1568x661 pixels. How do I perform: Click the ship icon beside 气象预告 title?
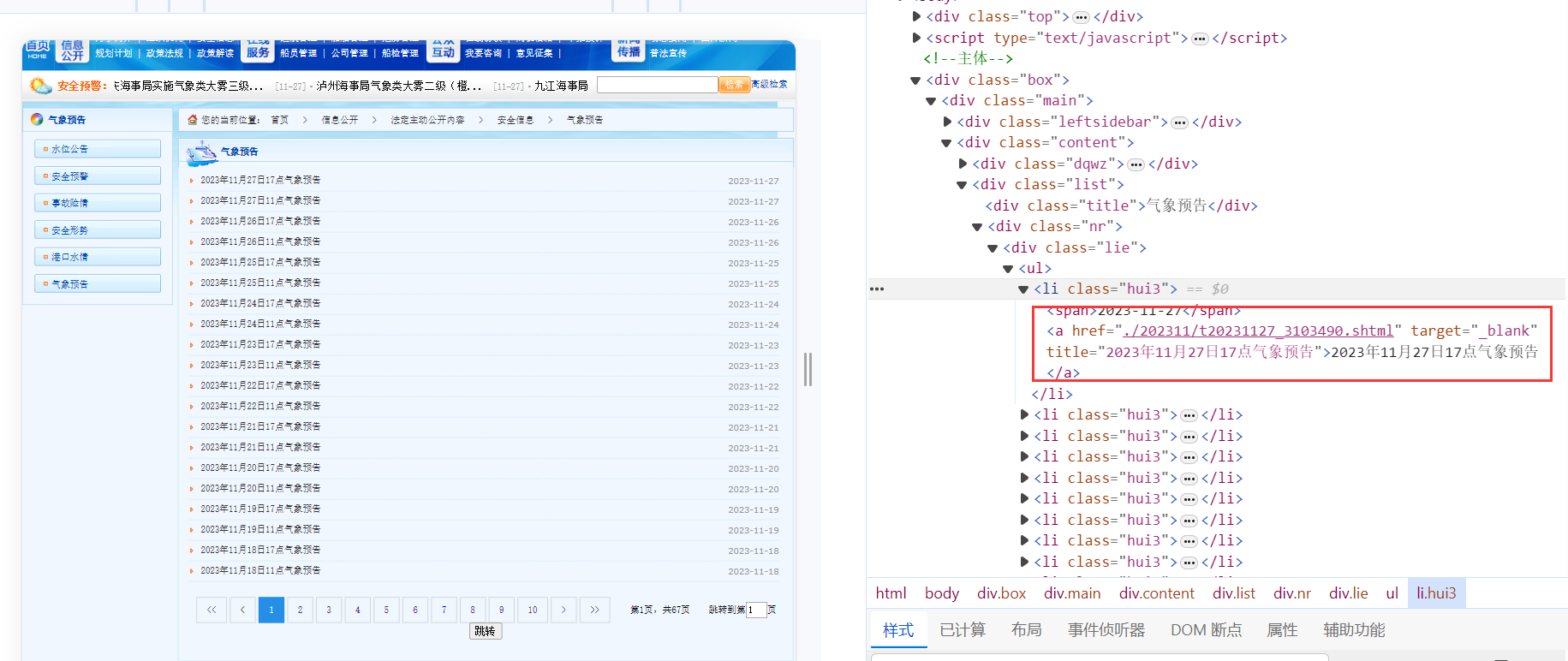(x=201, y=152)
